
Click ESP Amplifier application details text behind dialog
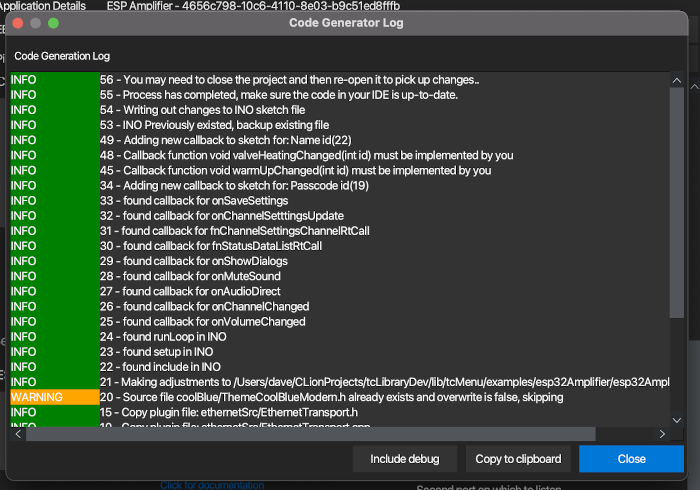click(253, 6)
